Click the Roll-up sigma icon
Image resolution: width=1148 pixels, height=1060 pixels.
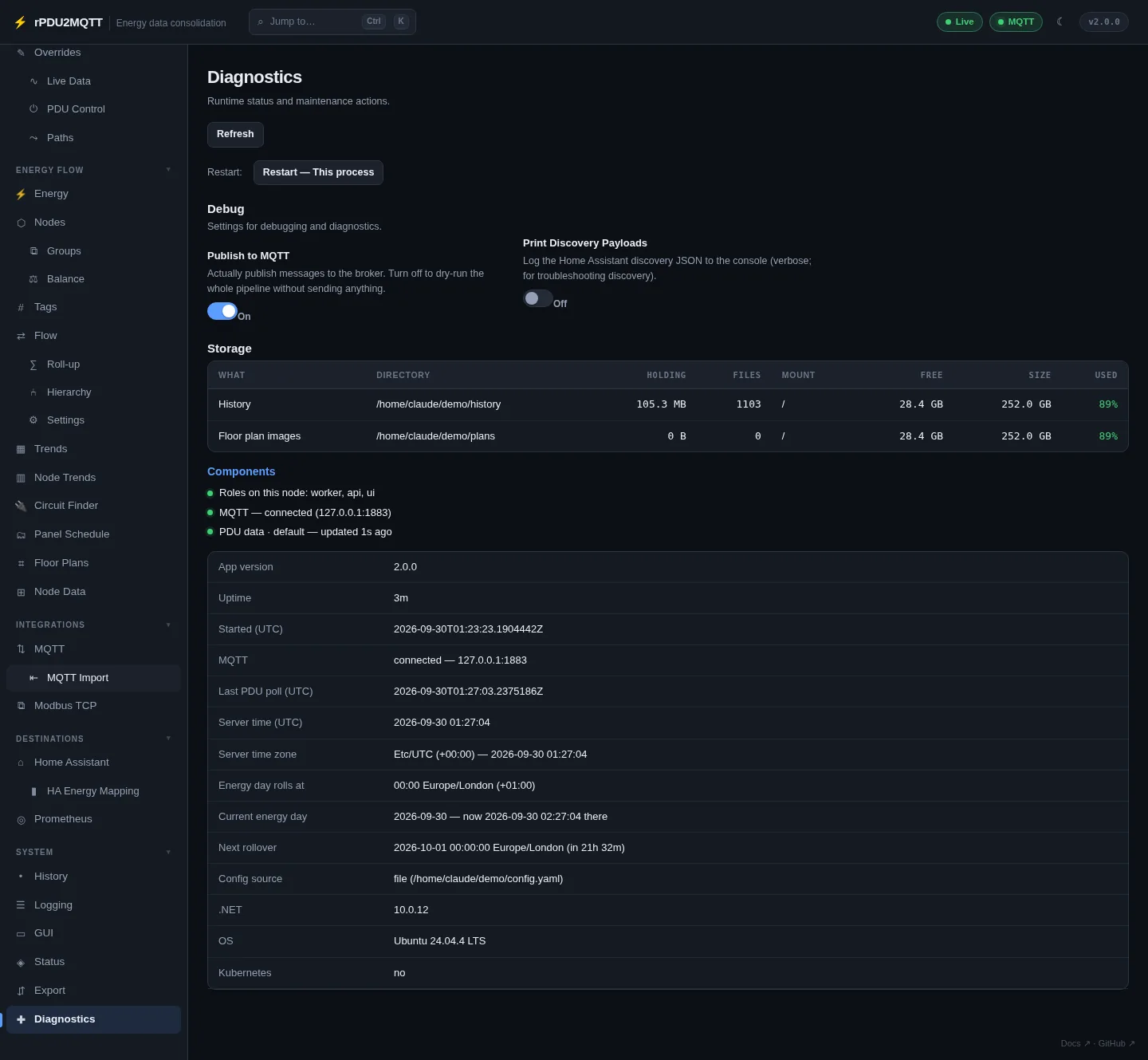tap(33, 364)
